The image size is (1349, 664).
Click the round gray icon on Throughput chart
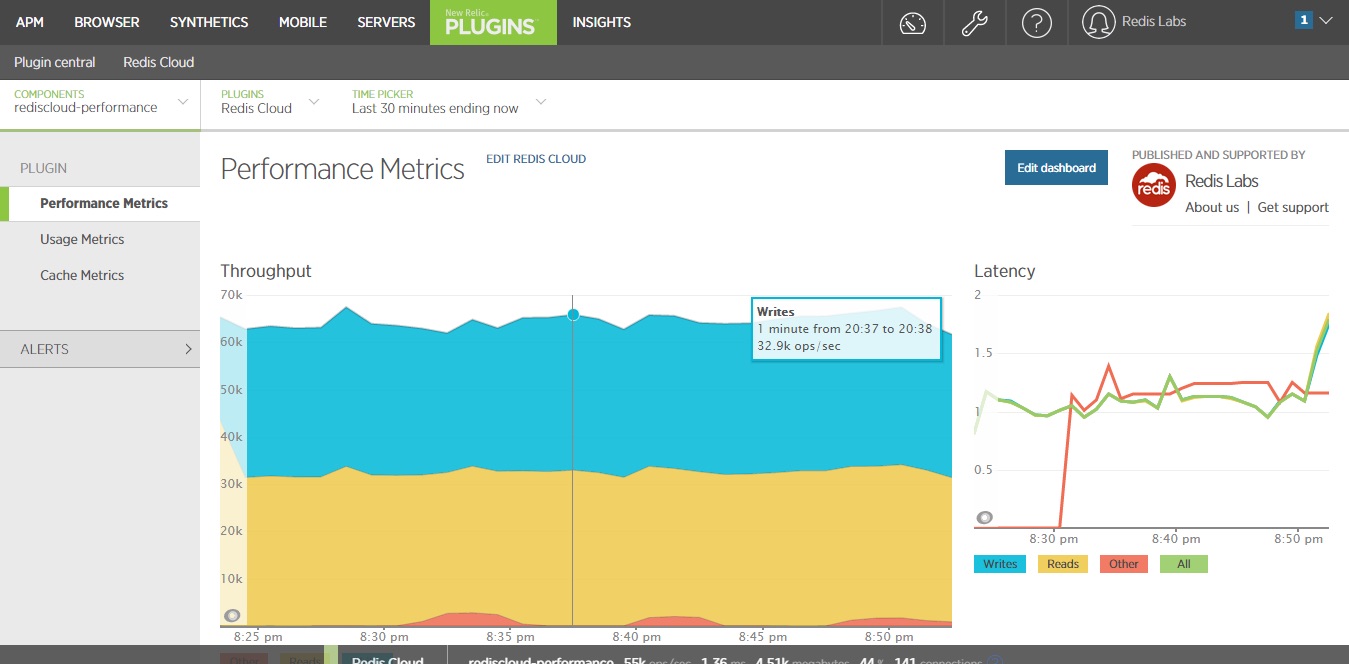233,616
